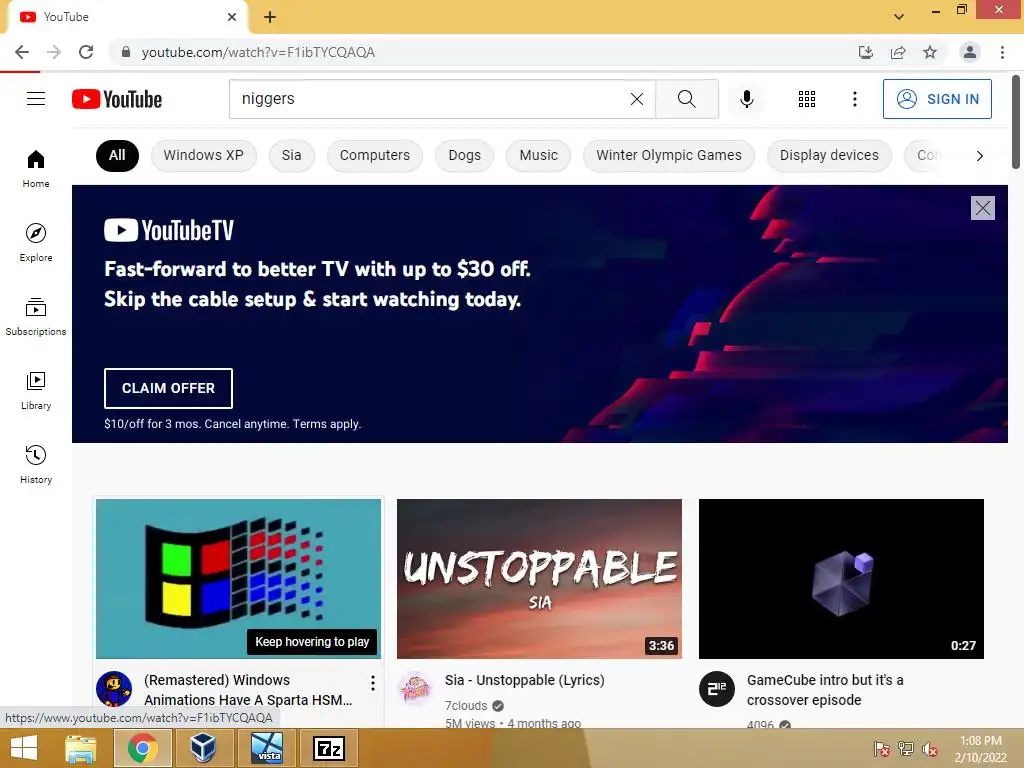This screenshot has width=1024, height=768.
Task: Open the 4096 channel avatar
Action: [716, 688]
